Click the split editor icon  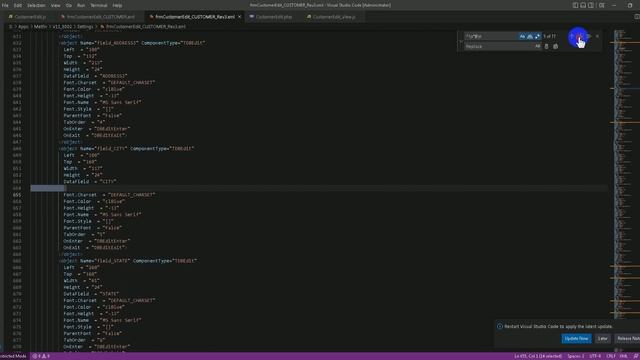tap(637, 17)
